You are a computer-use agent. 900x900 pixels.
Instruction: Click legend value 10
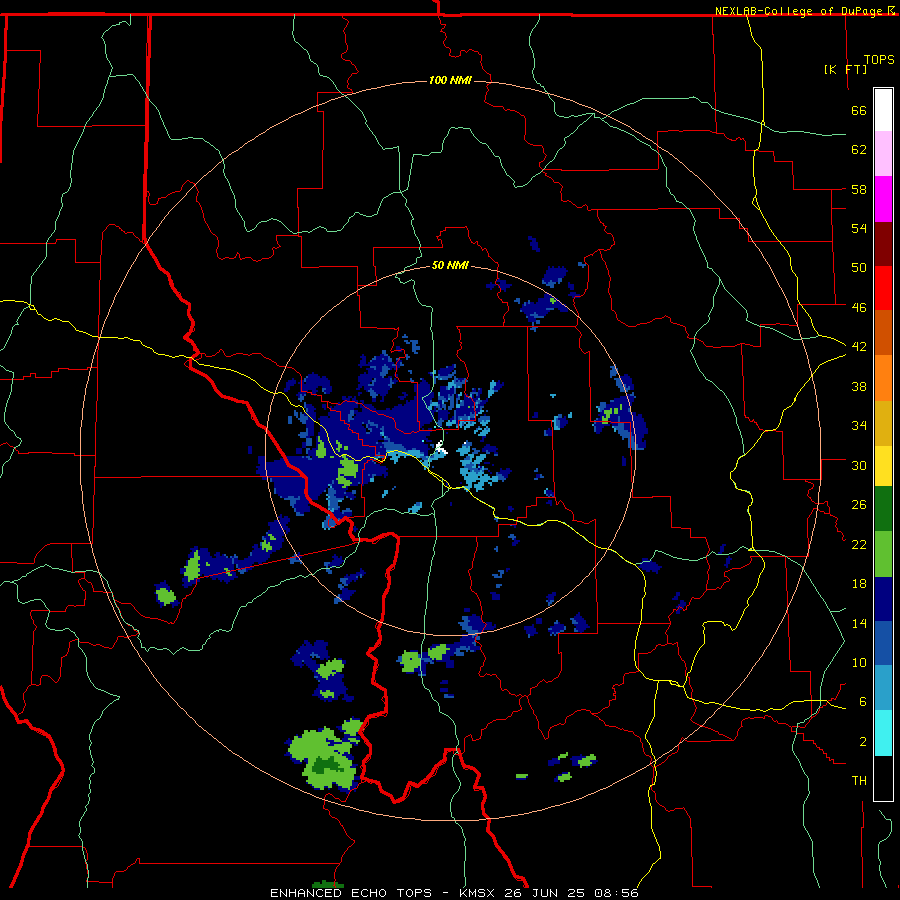tap(859, 662)
